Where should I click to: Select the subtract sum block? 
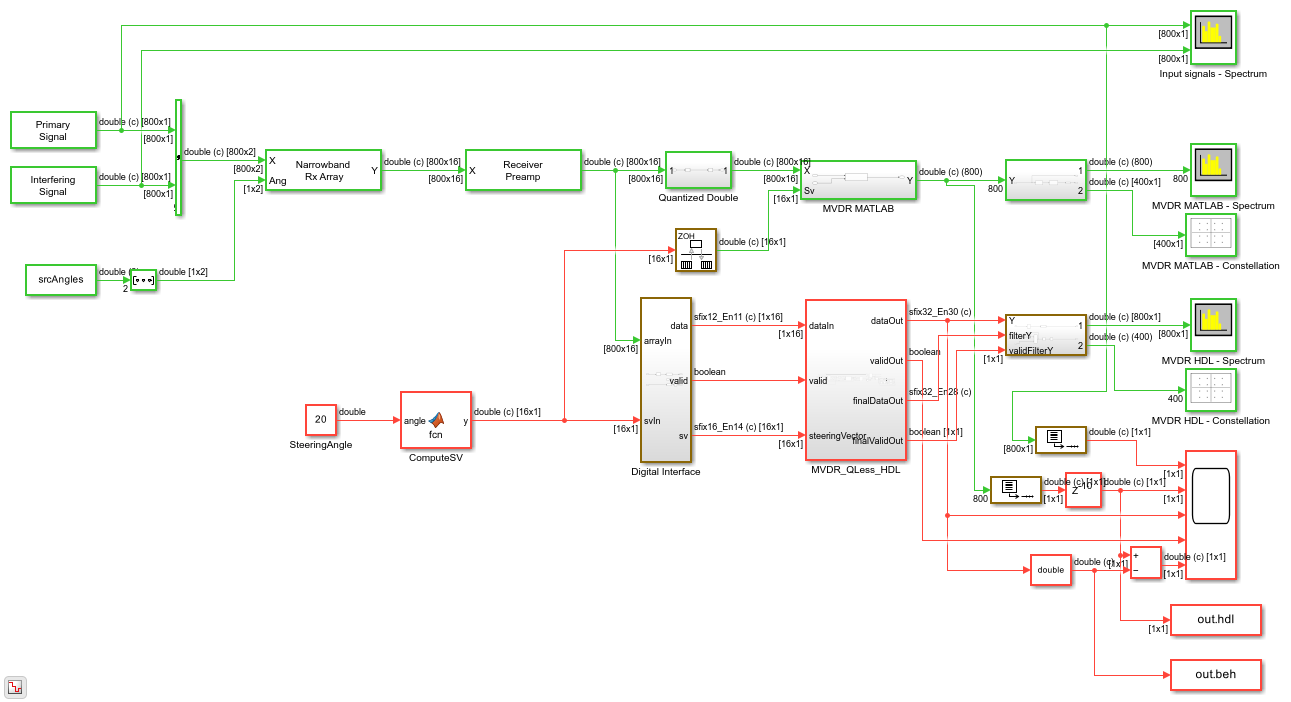click(1145, 562)
